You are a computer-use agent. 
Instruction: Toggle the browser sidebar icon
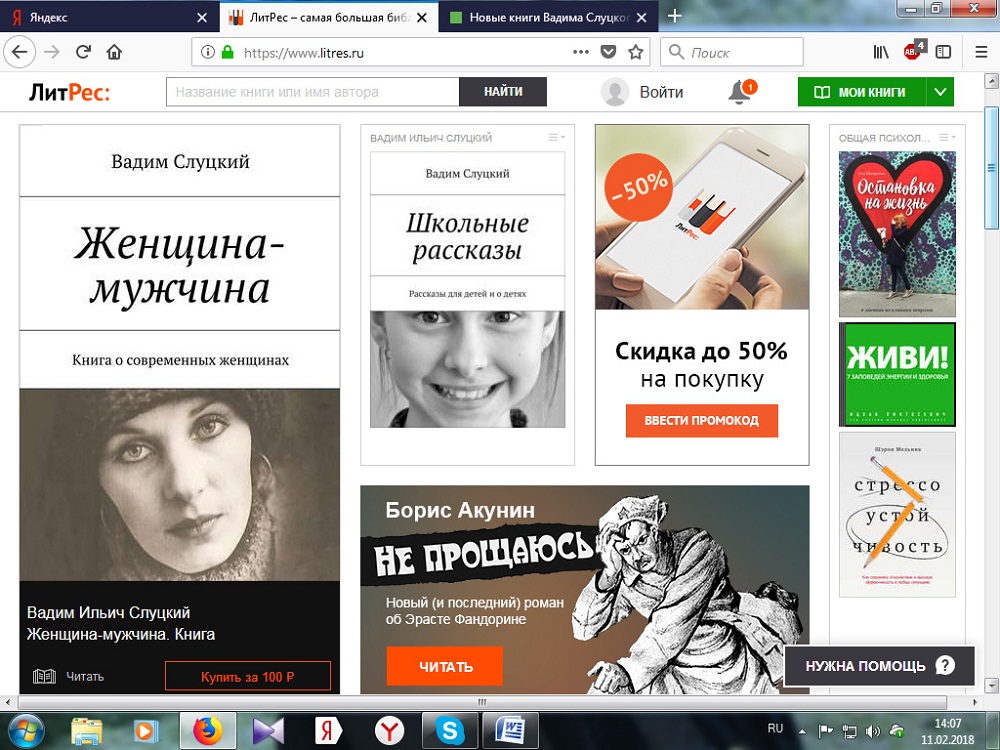point(943,52)
